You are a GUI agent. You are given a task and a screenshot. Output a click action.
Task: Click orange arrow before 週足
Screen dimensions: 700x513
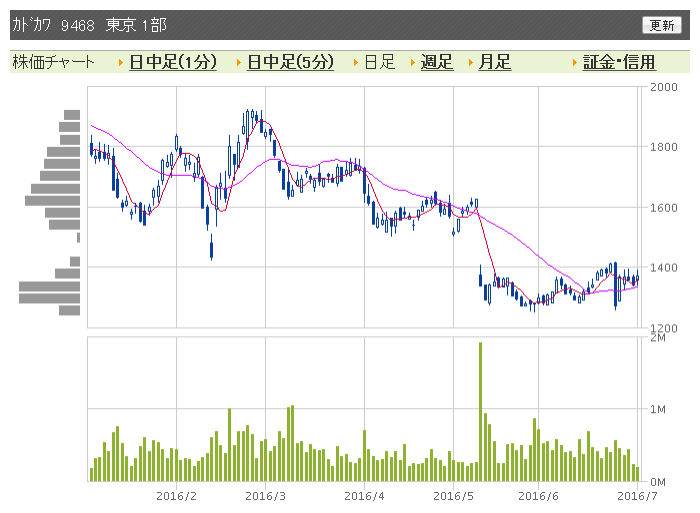[x=412, y=63]
